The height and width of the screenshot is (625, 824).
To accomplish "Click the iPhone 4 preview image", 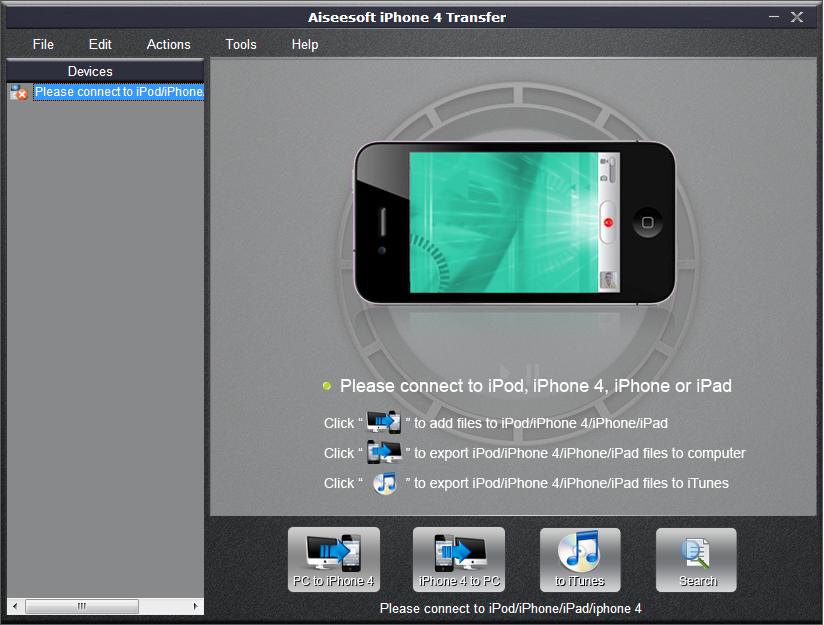I will pyautogui.click(x=514, y=222).
